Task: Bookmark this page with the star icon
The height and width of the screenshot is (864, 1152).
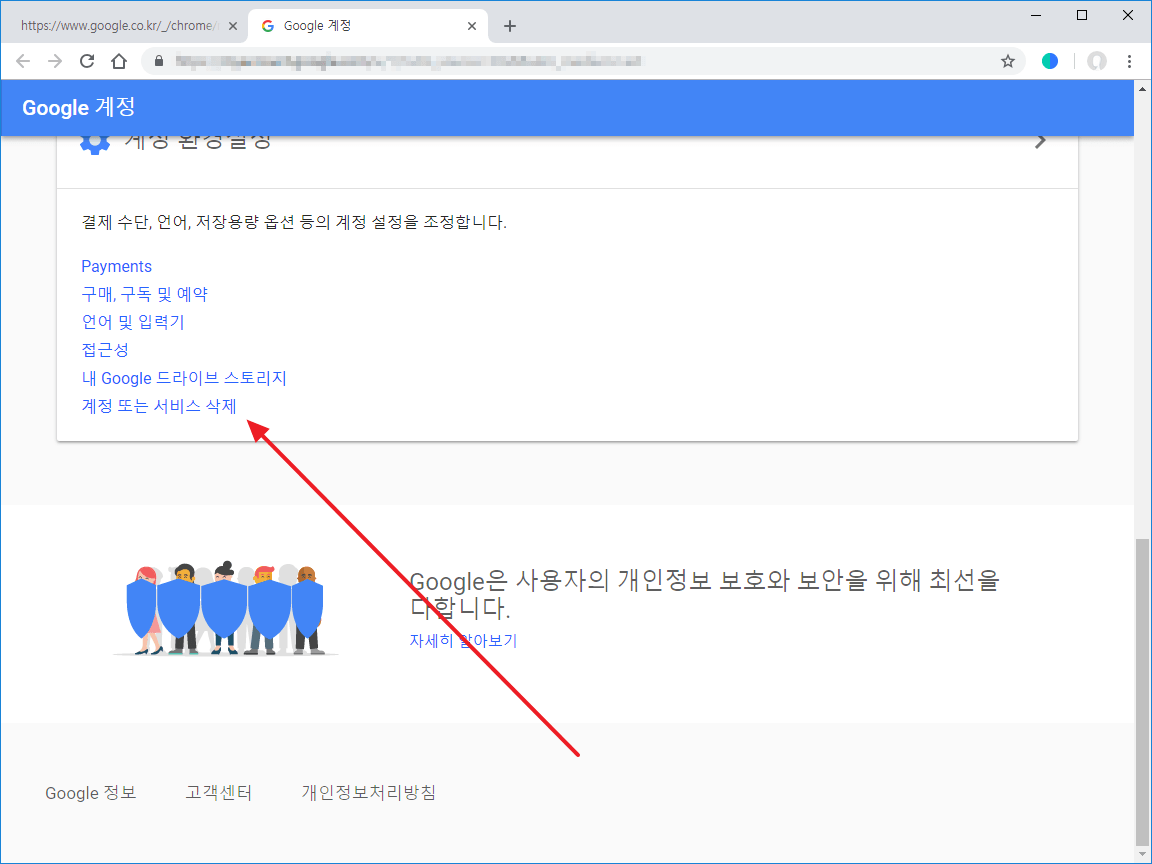Action: coord(1008,62)
